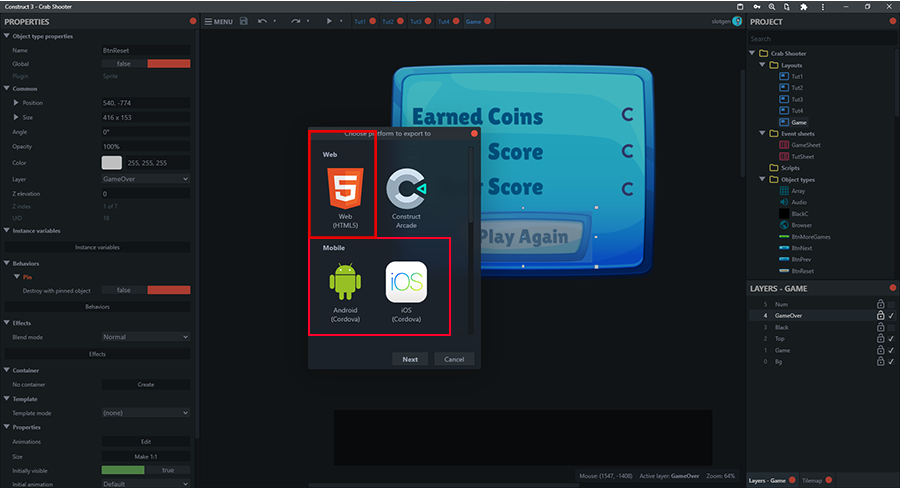Toggle Initially visible true property

coord(146,470)
